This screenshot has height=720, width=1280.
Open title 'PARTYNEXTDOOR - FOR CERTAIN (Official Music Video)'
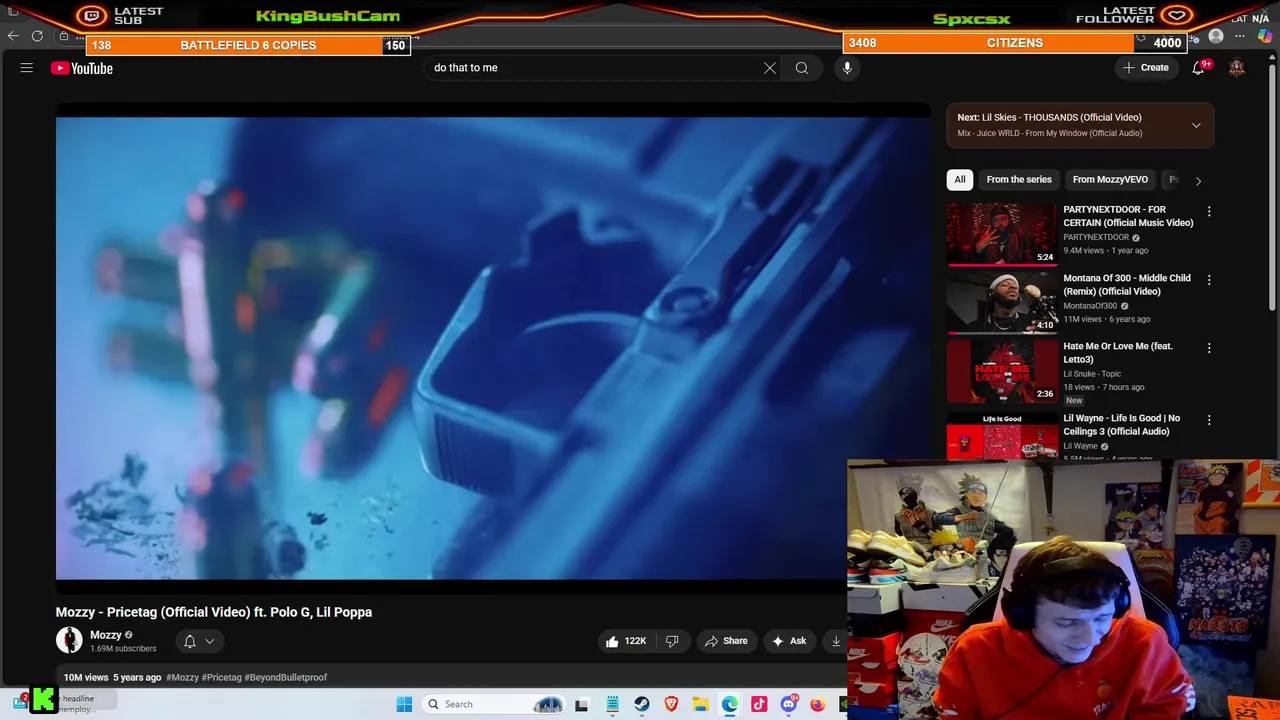[1128, 216]
